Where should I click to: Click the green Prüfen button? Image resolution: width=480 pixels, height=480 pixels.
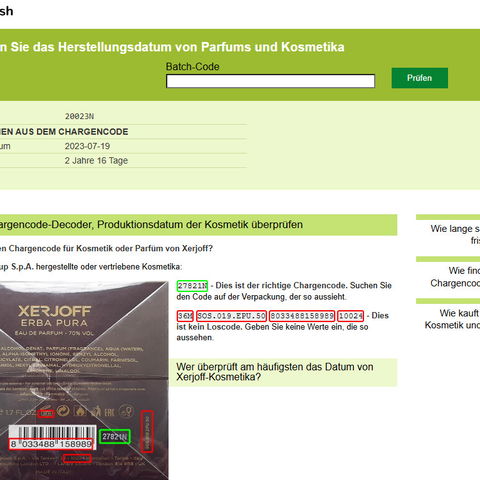coord(420,78)
